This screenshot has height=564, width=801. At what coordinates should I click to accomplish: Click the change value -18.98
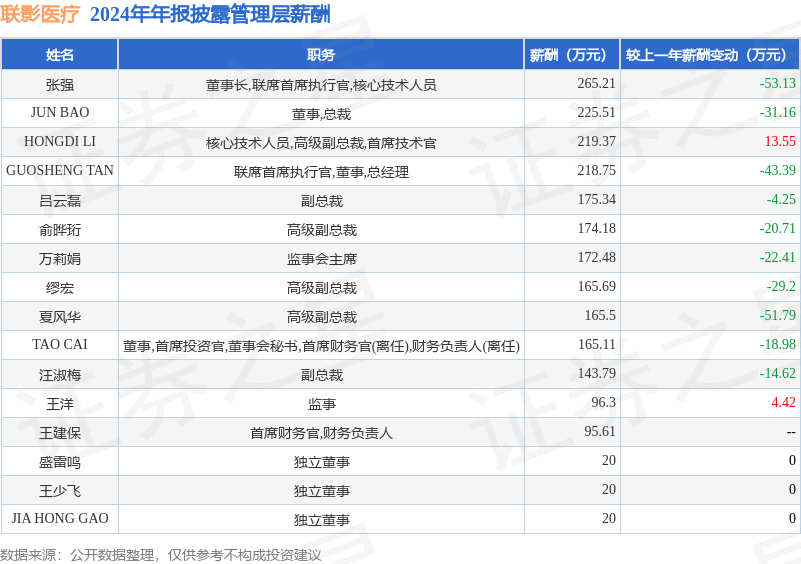[x=778, y=345]
